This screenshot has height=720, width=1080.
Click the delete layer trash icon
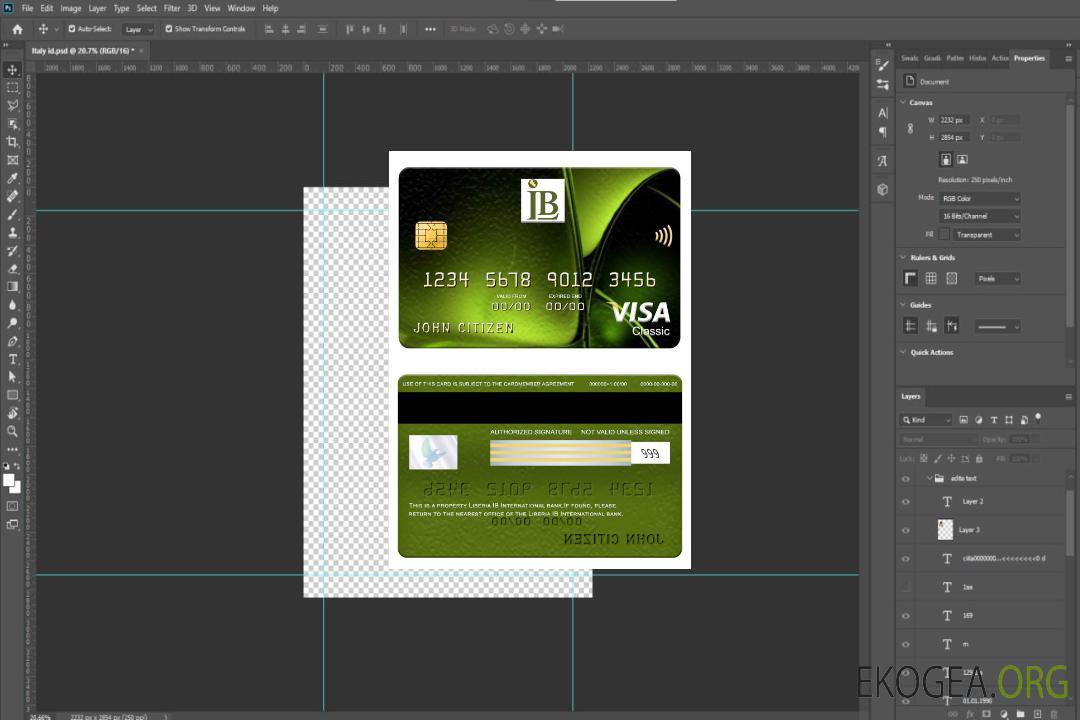tap(1055, 714)
